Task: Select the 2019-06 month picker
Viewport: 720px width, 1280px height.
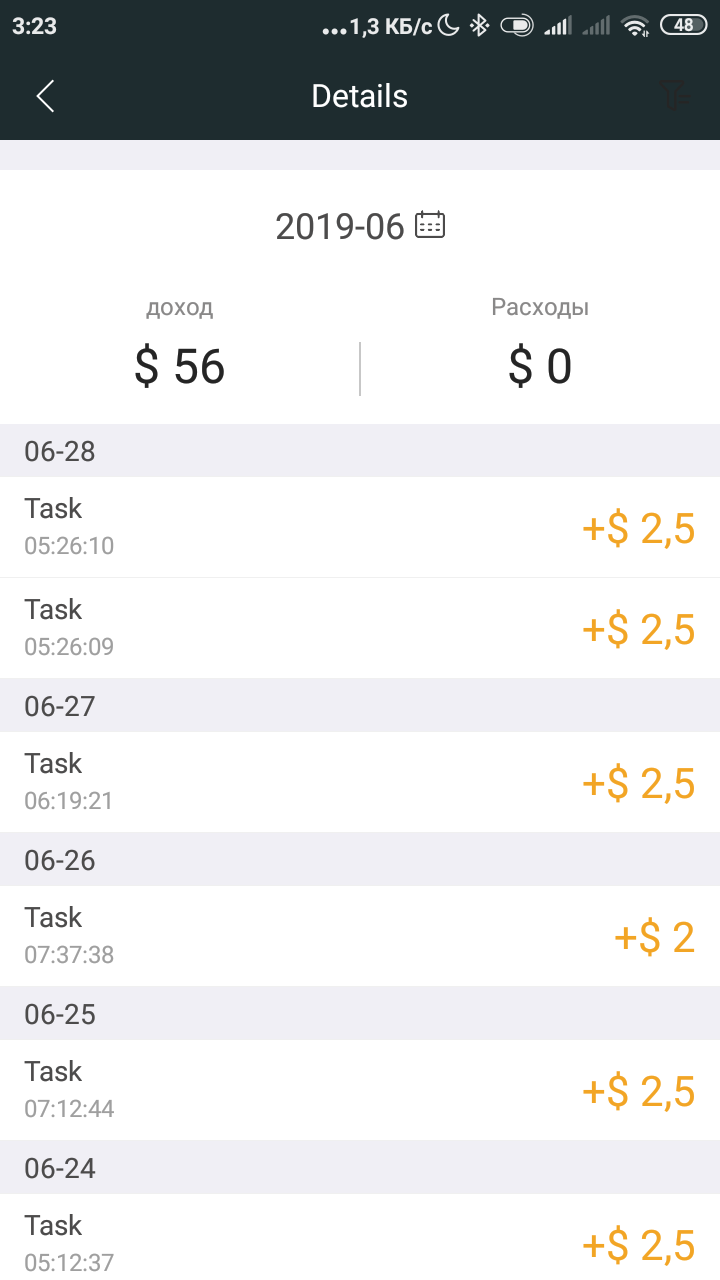Action: pyautogui.click(x=360, y=226)
